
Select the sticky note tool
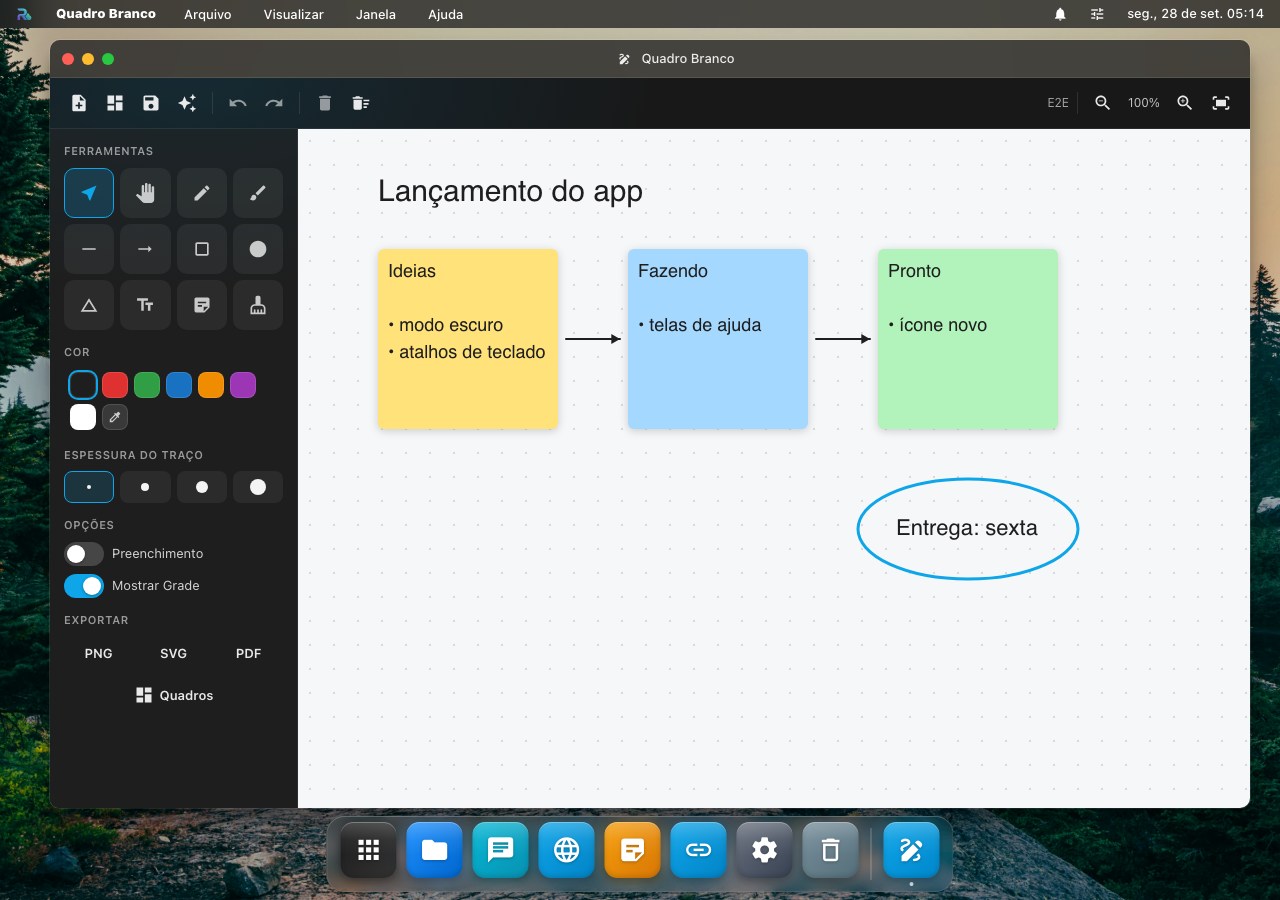pos(202,305)
